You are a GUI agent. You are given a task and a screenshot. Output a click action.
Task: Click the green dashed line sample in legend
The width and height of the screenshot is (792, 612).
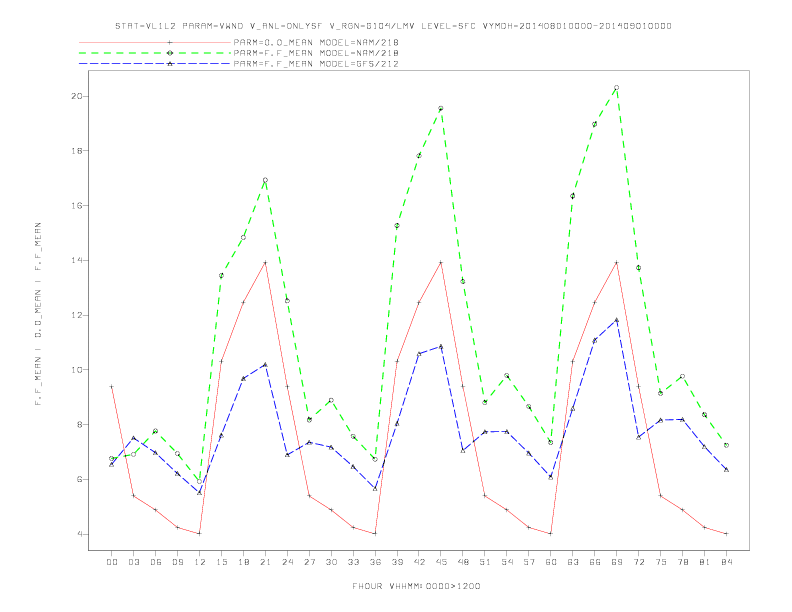(x=155, y=53)
